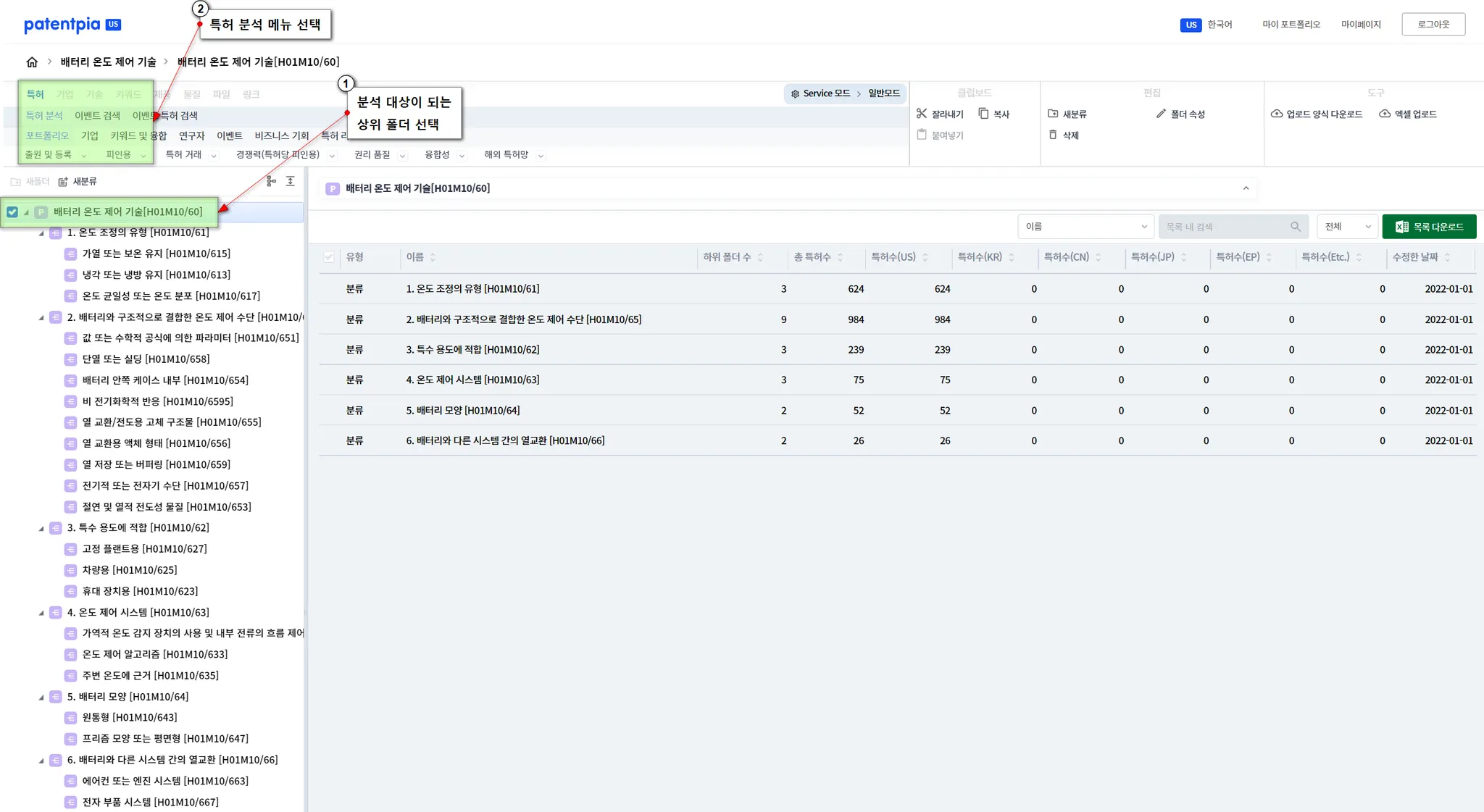Click the 삭제 trash icon
1484x812 pixels.
[1053, 135]
